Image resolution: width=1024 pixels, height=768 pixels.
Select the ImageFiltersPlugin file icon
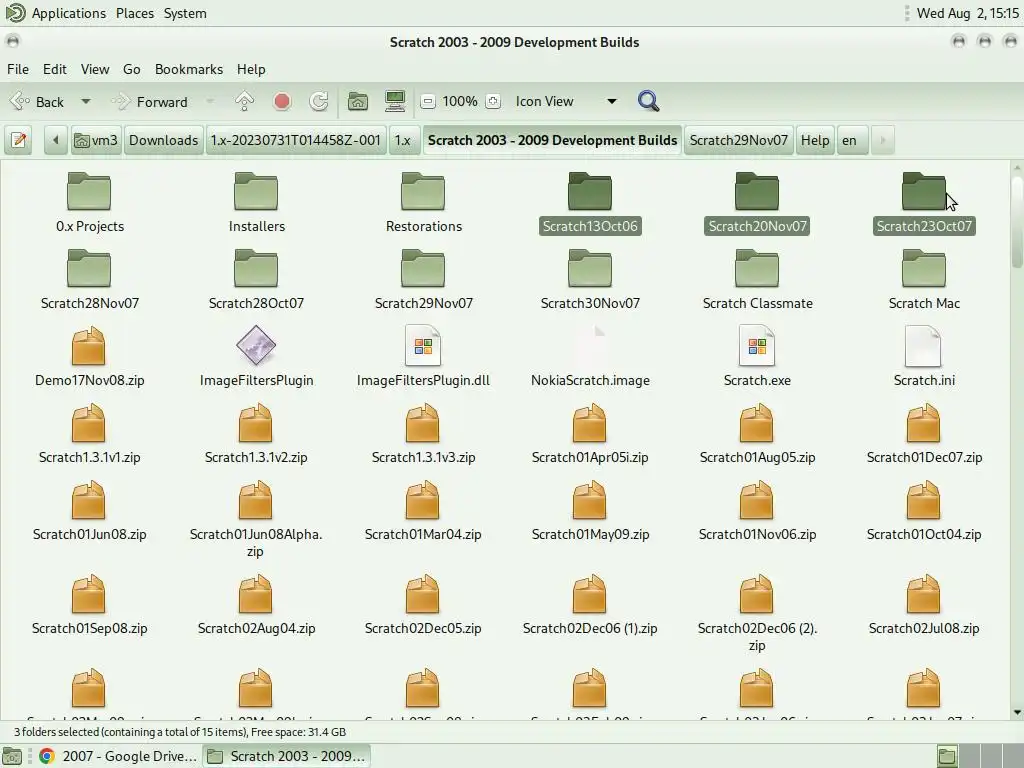pos(256,356)
